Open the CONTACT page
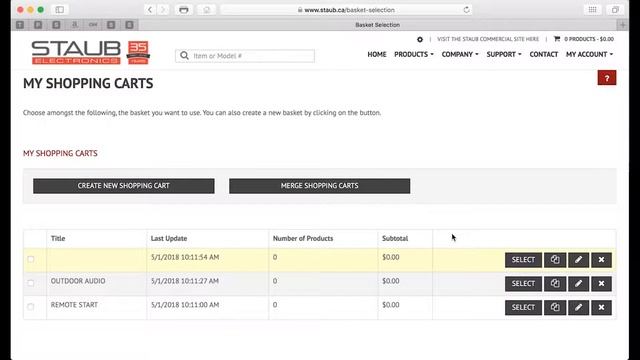Viewport: 640px width, 360px height. (x=543, y=54)
